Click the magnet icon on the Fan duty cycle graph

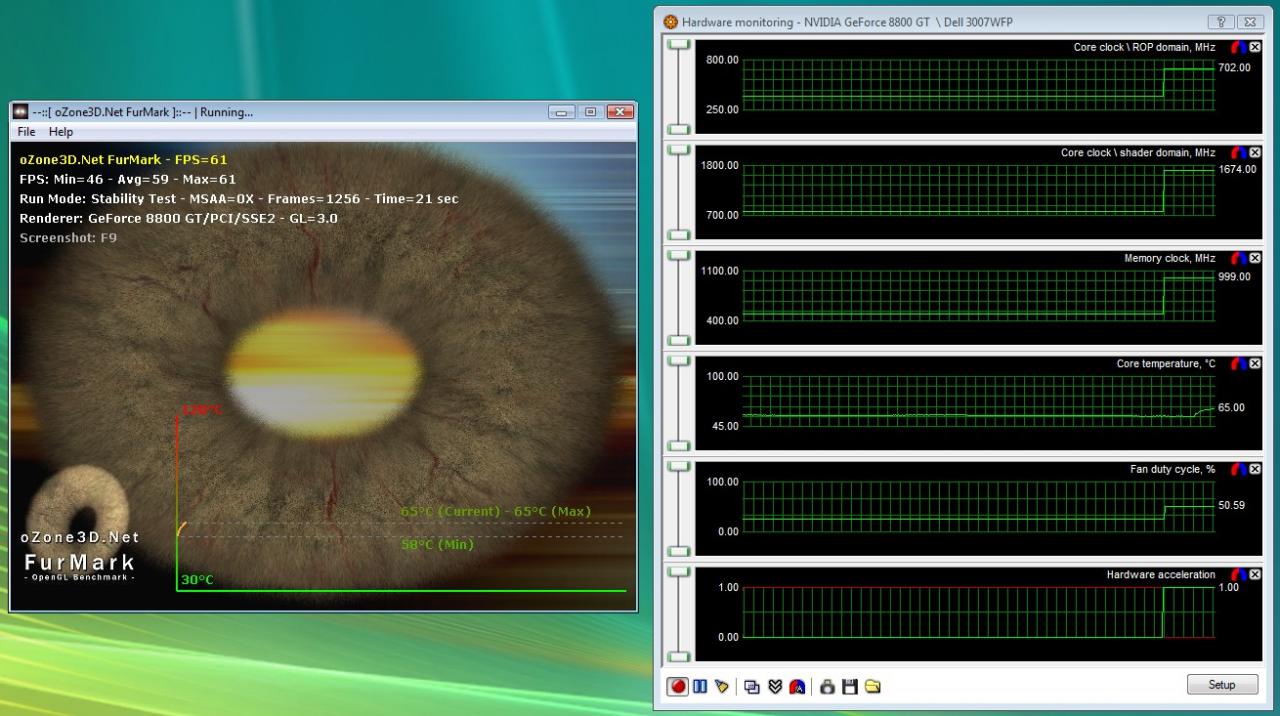[x=1238, y=469]
